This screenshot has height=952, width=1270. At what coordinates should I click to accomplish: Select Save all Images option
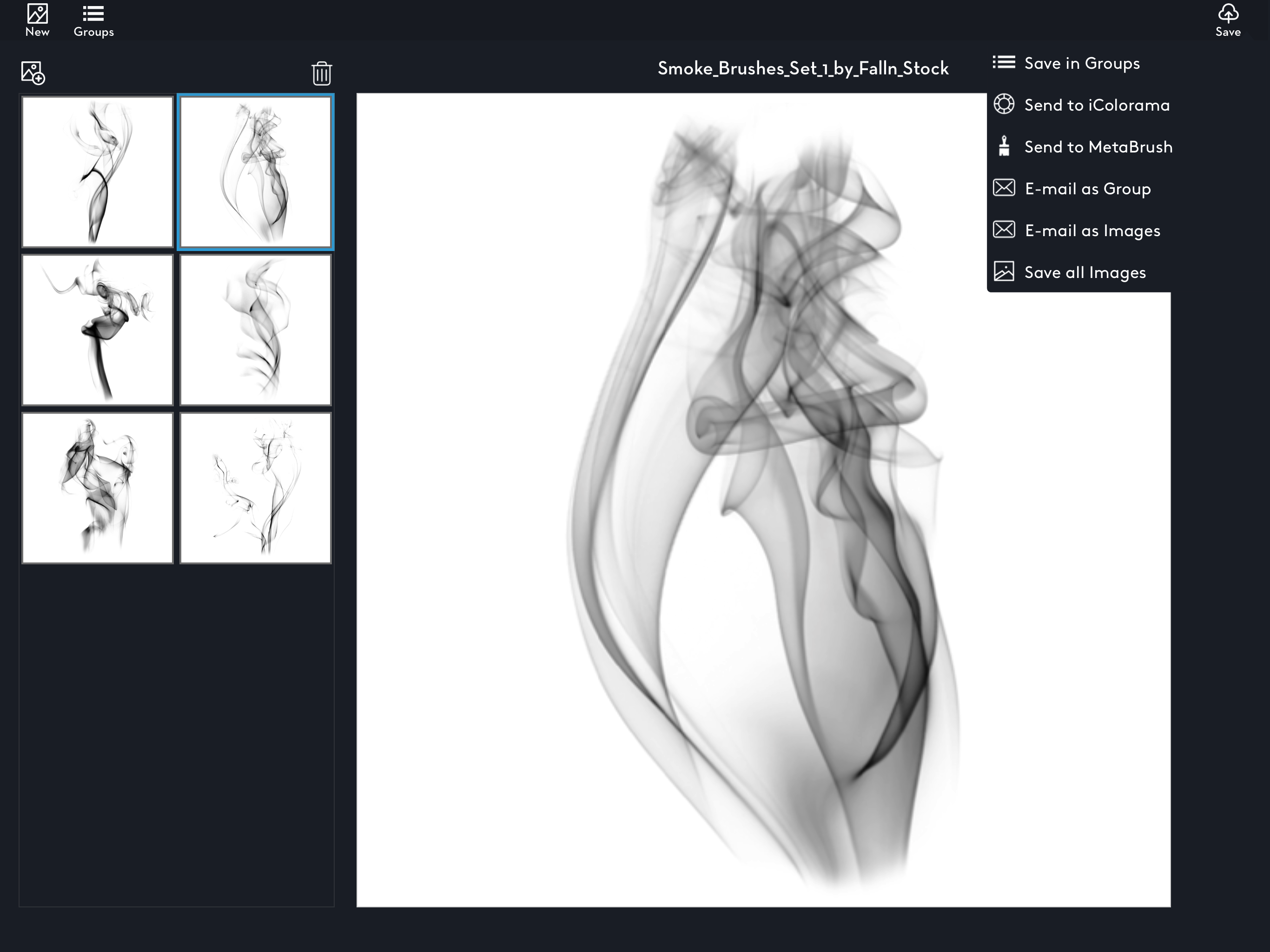[x=1085, y=273]
